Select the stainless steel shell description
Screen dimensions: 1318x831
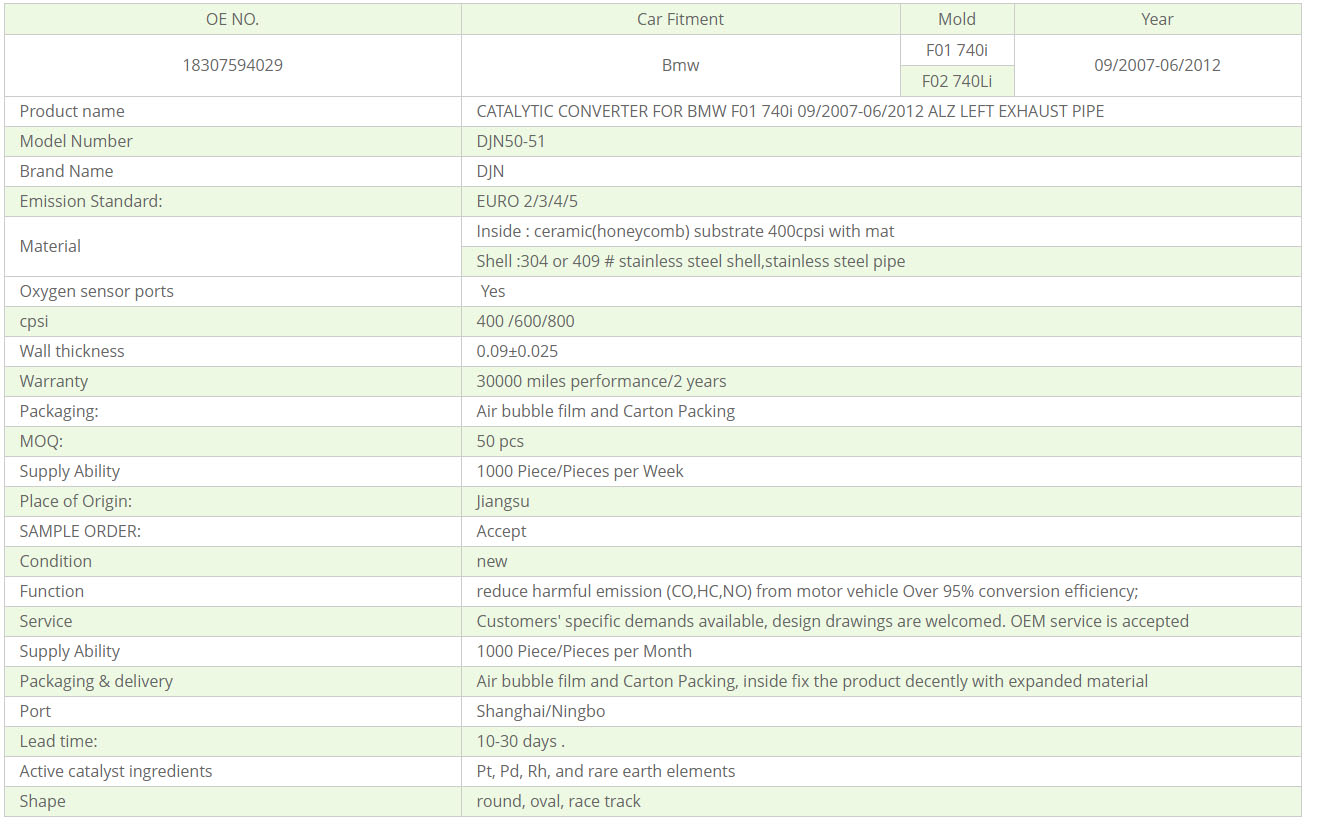(x=690, y=261)
